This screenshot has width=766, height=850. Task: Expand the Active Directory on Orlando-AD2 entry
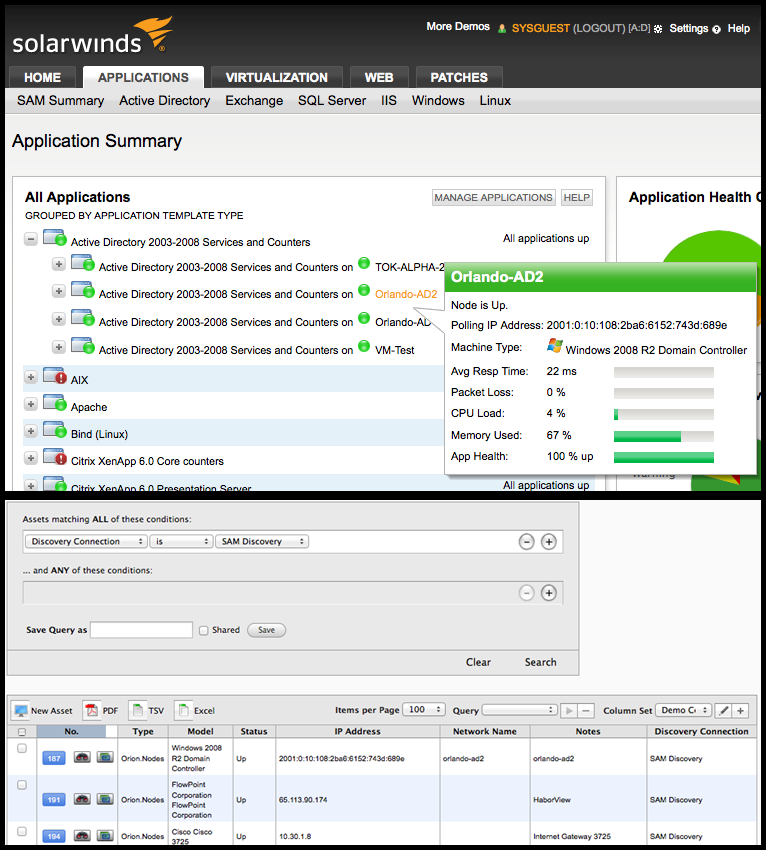point(59,291)
